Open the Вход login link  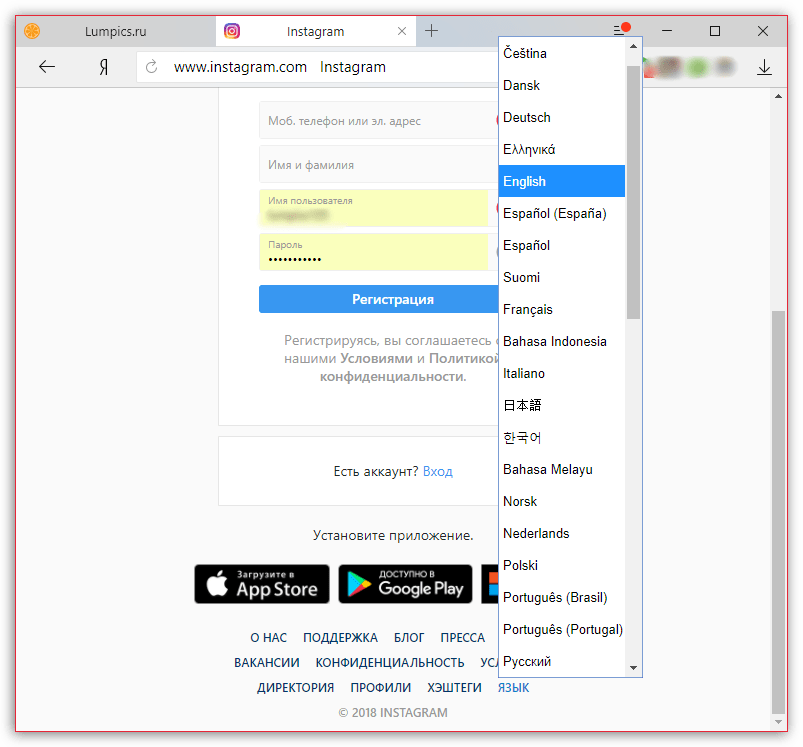coord(438,471)
